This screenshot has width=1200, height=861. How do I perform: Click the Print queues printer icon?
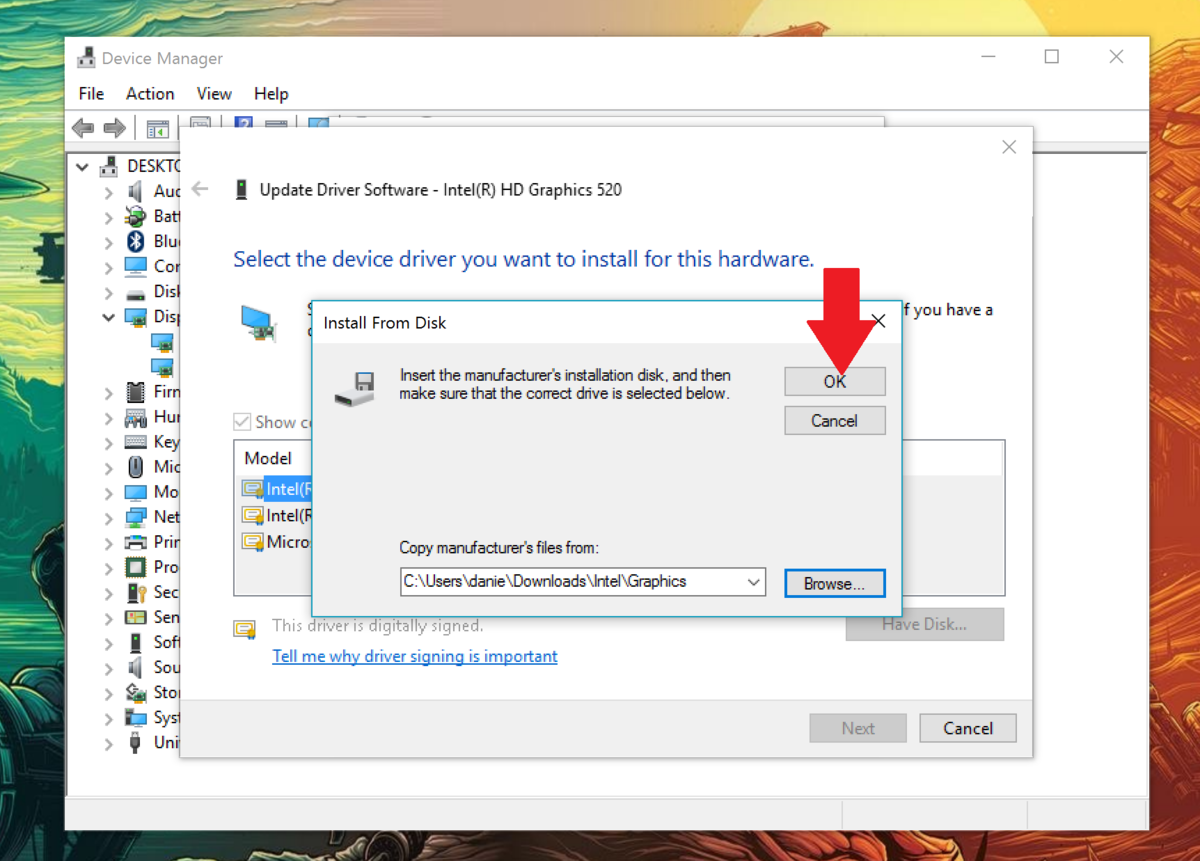point(136,542)
